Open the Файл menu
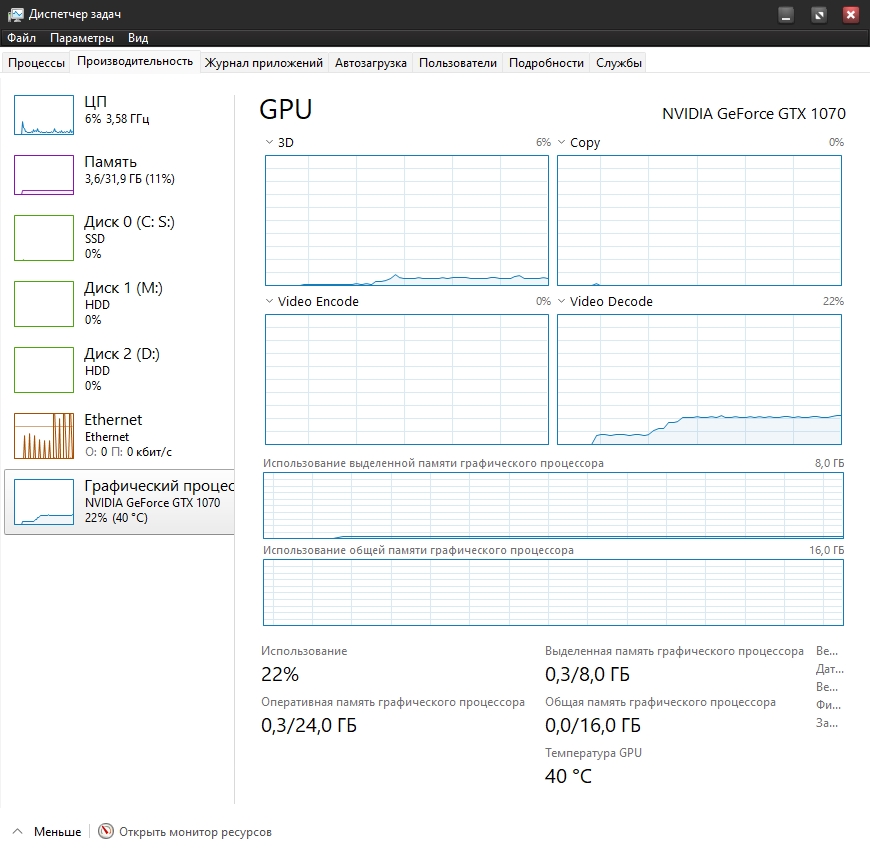Viewport: 870px width, 856px height. coord(21,38)
